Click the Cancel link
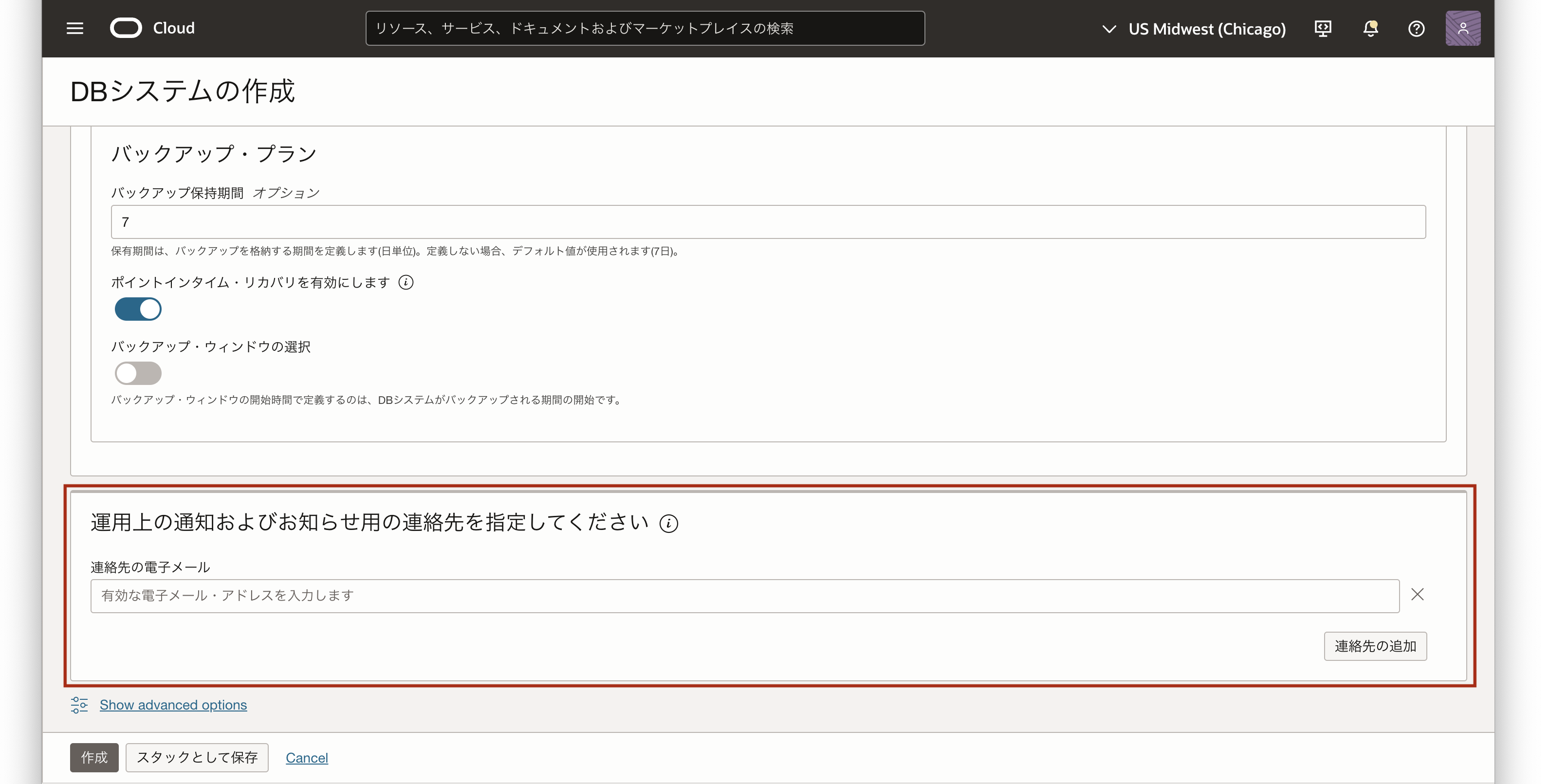Viewport: 1549px width, 784px height. (307, 758)
